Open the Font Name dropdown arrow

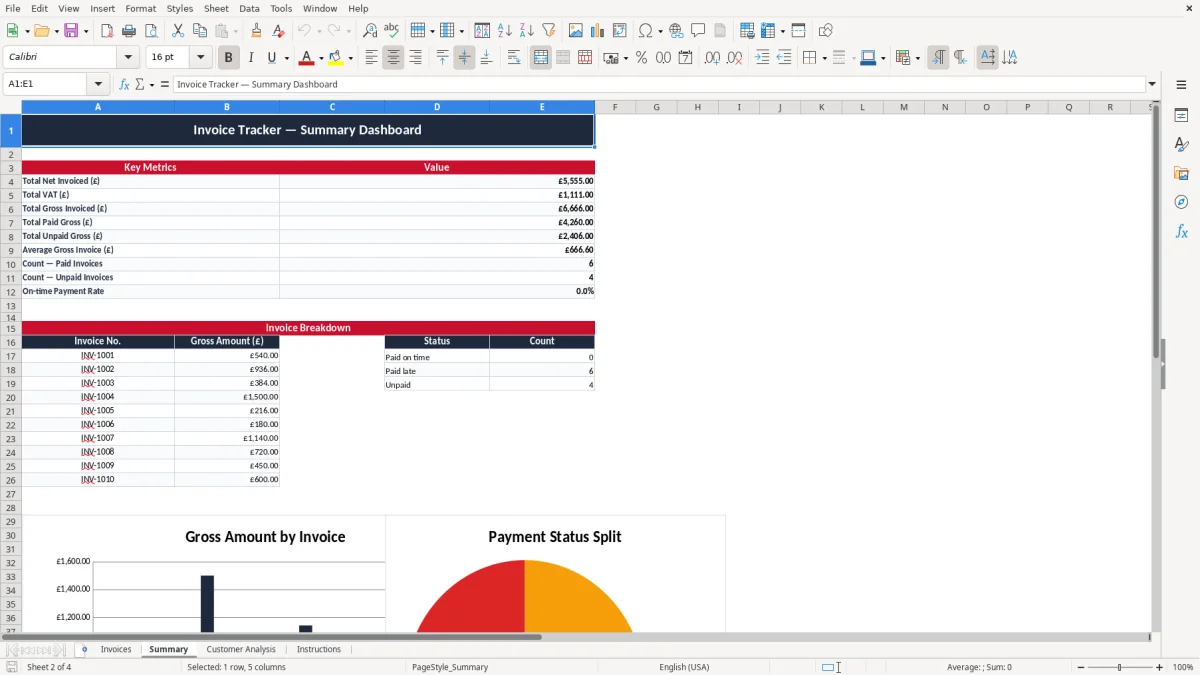tap(128, 58)
